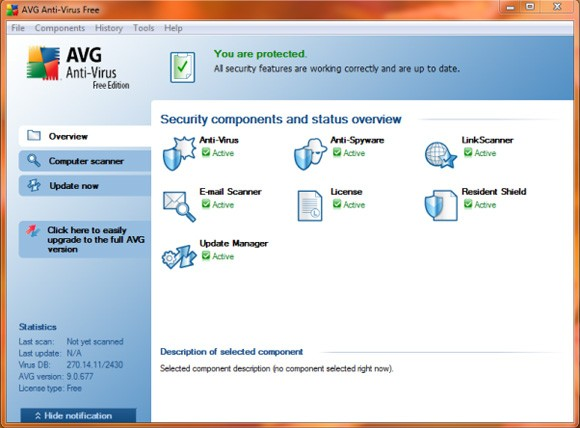Minimize the AVG window
Screen dimensions: 580x428
click(510, 7)
